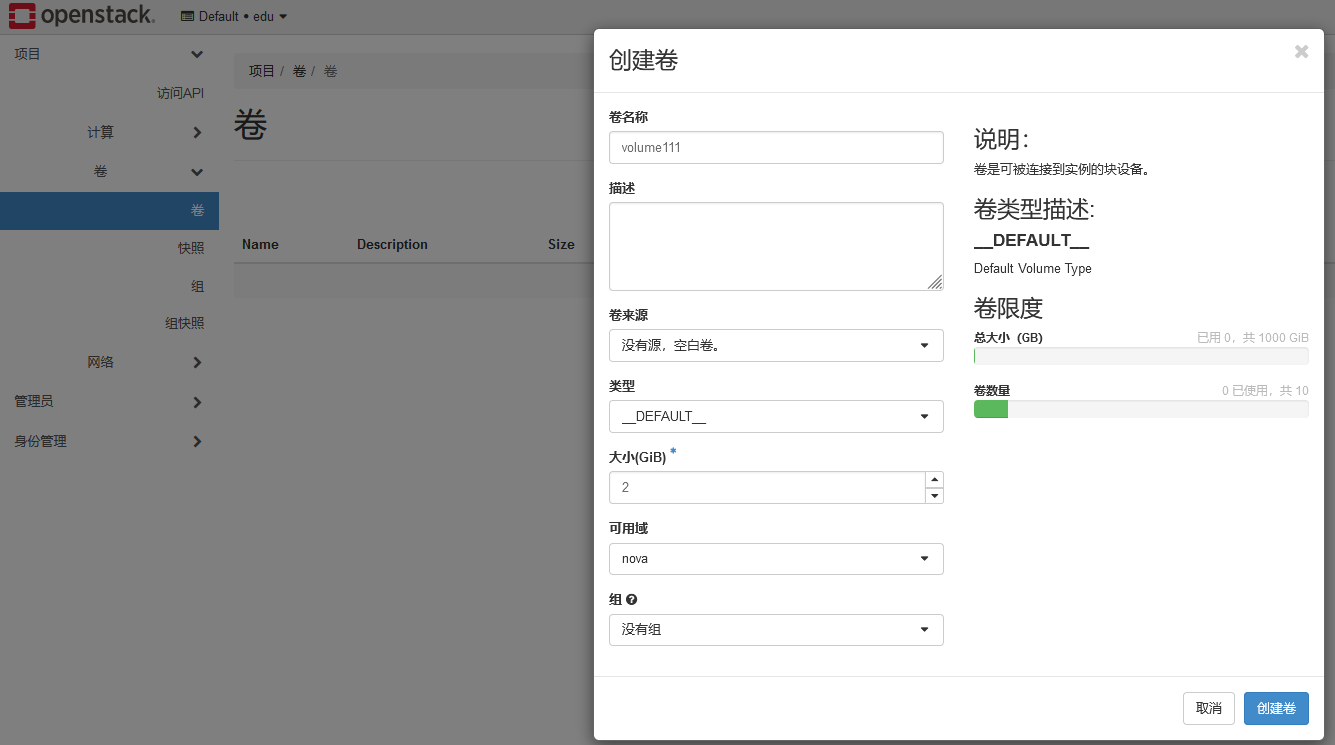Click into the 描述 text area
The image size is (1335, 745).
tap(775, 246)
